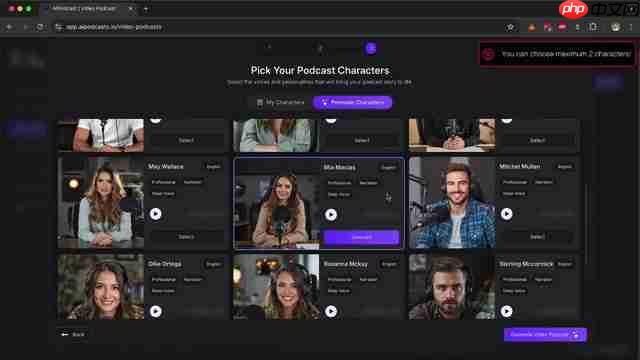
Task: Click the Narration tag on Mitchel Mullen
Action: 544,182
